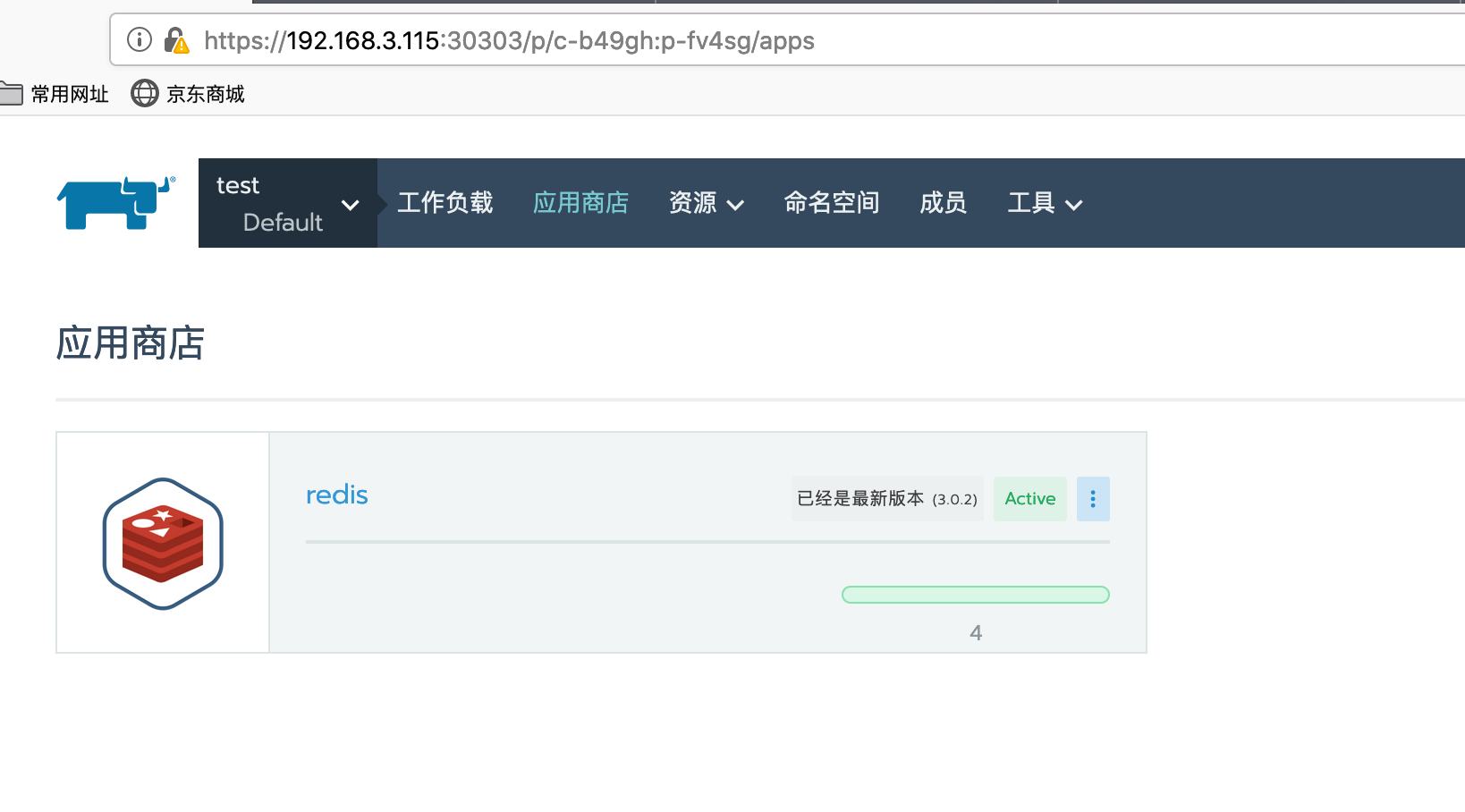Click the count 4 under progress bar
This screenshot has height=812, width=1465.
(x=976, y=633)
